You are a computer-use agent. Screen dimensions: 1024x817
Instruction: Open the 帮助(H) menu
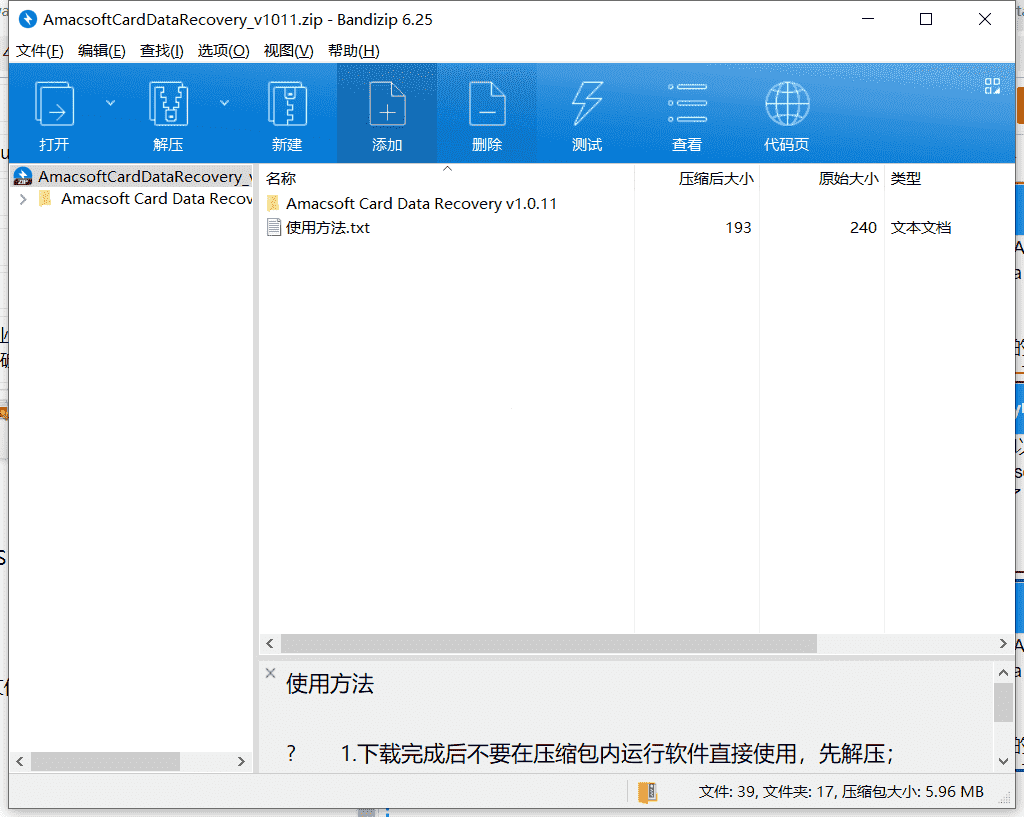click(x=353, y=51)
